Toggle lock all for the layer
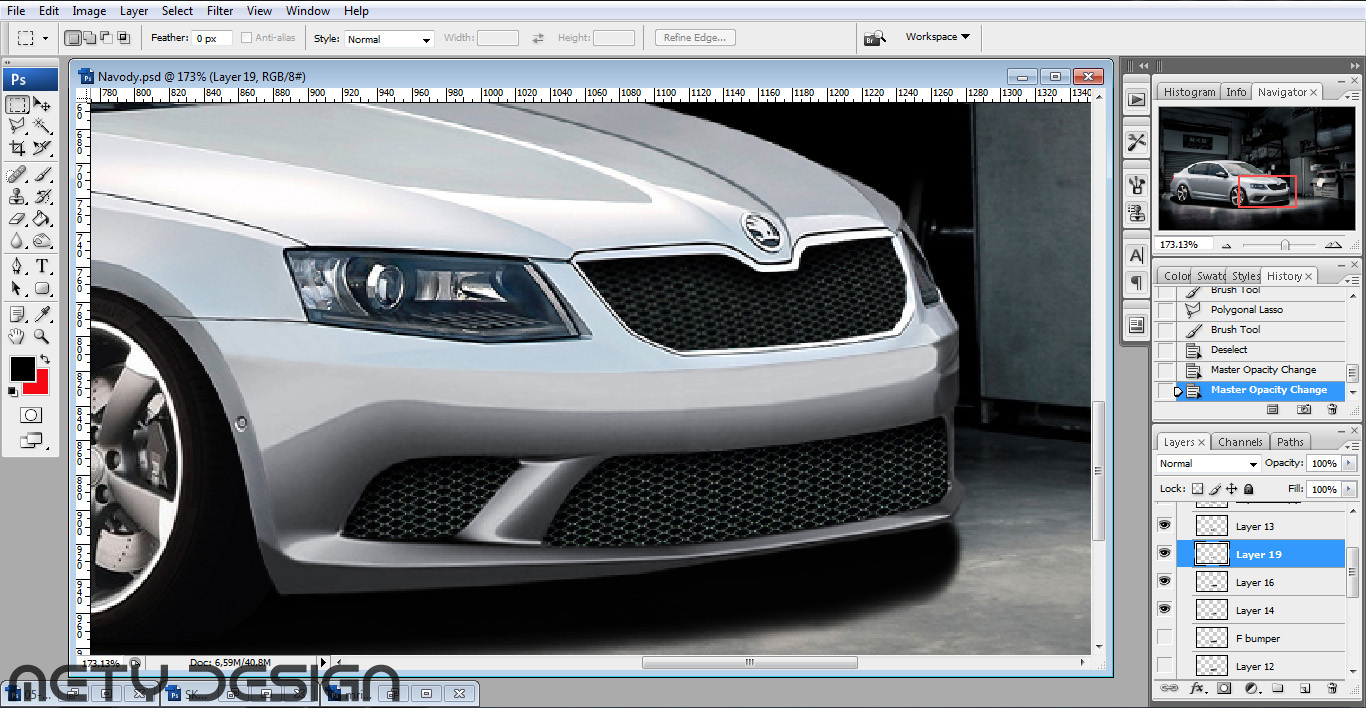Image resolution: width=1366 pixels, height=708 pixels. coord(1248,489)
